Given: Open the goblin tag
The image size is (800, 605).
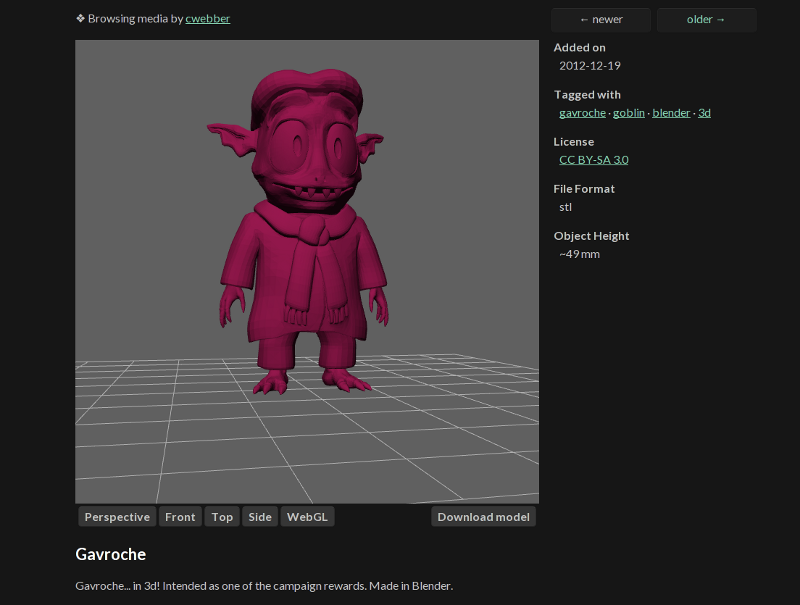Looking at the screenshot, I should click(629, 113).
